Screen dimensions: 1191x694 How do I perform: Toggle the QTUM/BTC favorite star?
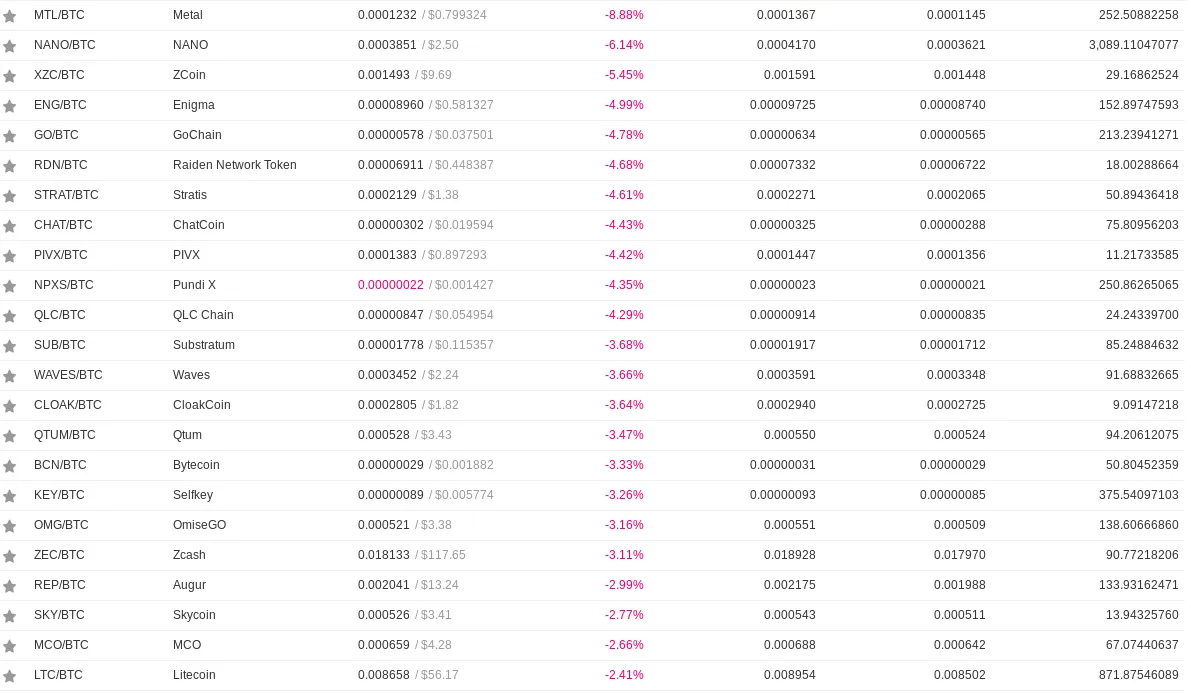coord(9,436)
